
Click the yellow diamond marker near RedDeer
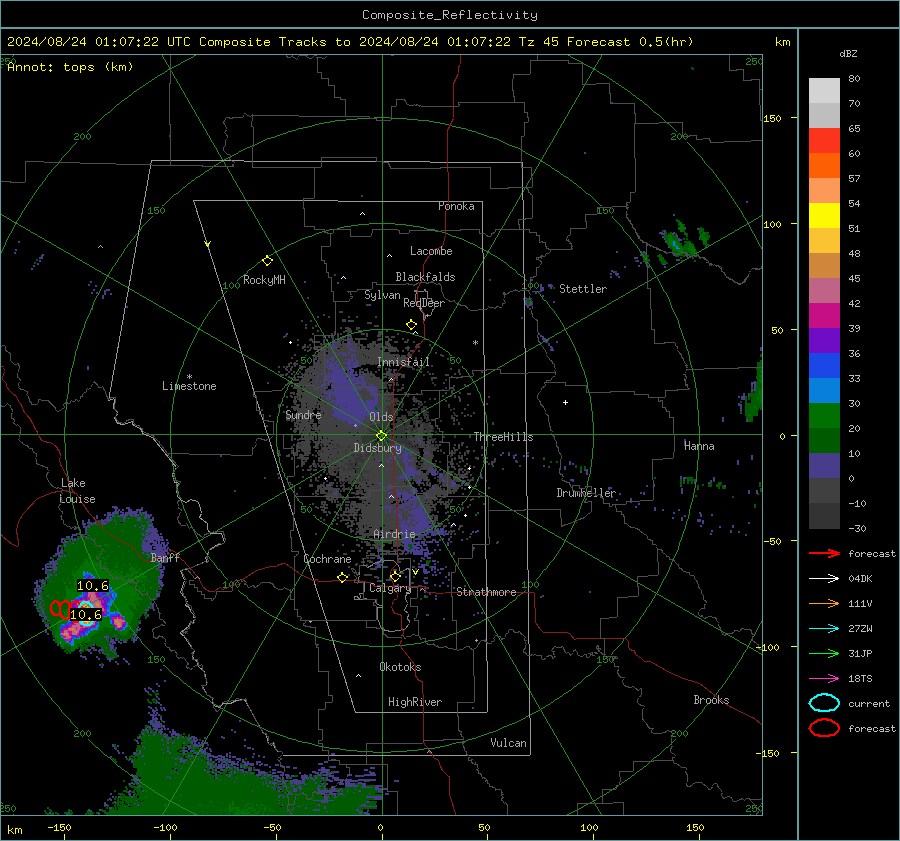(x=412, y=325)
